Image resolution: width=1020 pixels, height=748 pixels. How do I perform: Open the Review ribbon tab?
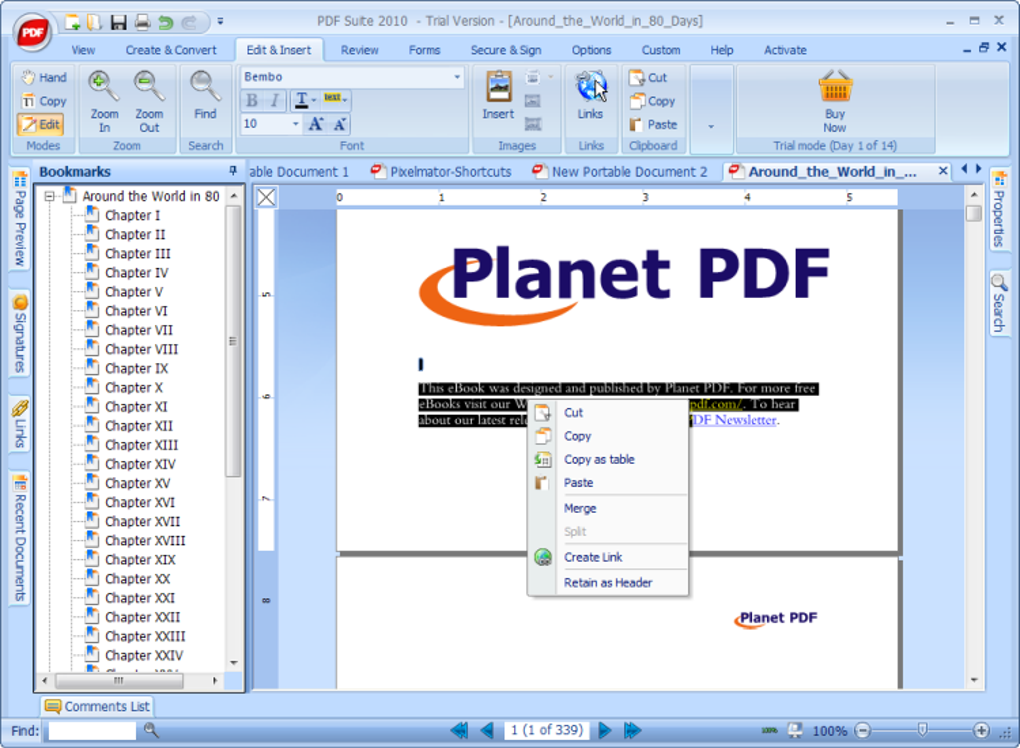[x=360, y=50]
